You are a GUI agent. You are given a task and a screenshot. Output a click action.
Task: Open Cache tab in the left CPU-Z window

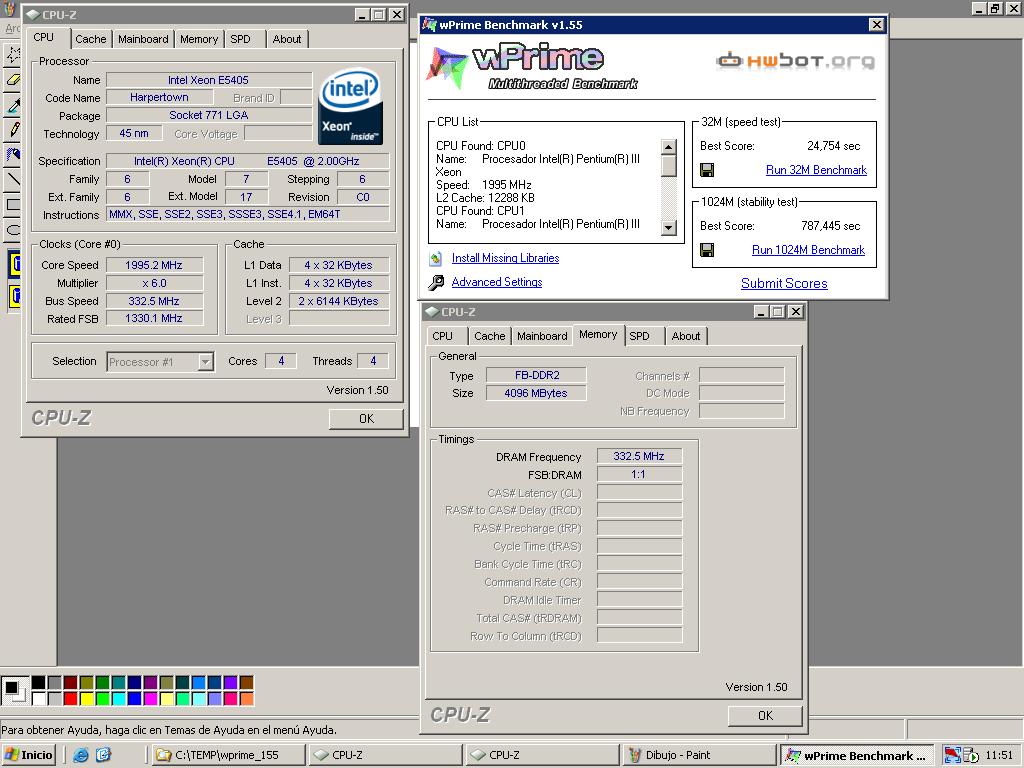[91, 39]
